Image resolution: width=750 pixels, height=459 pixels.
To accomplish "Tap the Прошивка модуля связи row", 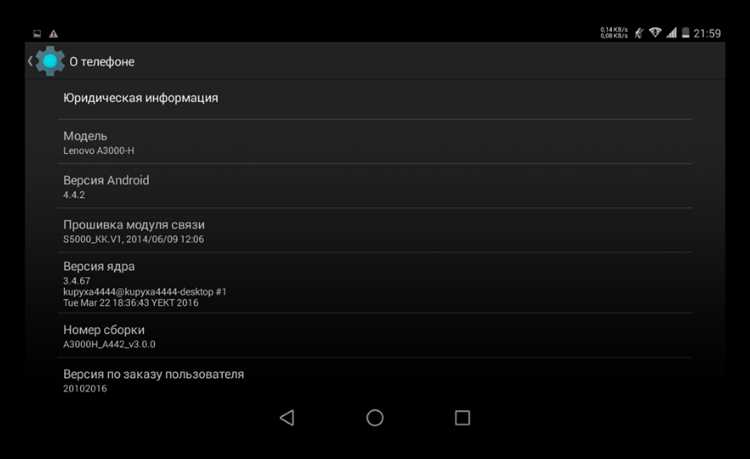I will pyautogui.click(x=375, y=231).
